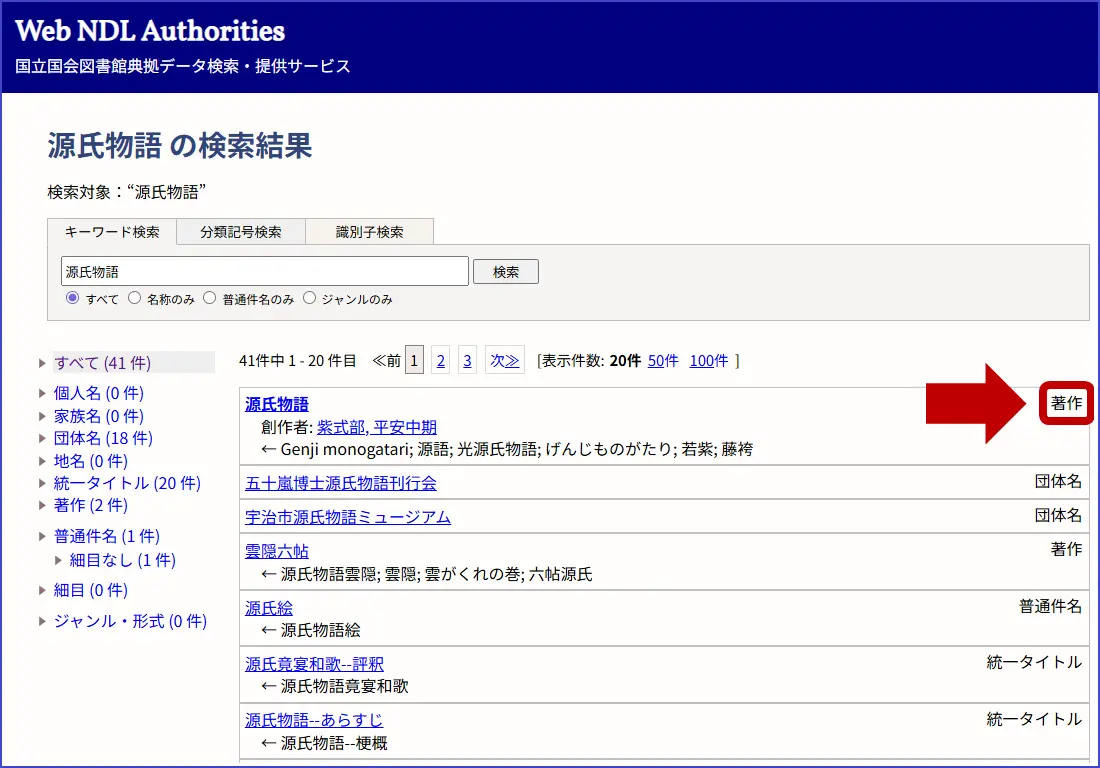This screenshot has height=768, width=1100.
Task: Go to results page 2
Action: coord(440,361)
